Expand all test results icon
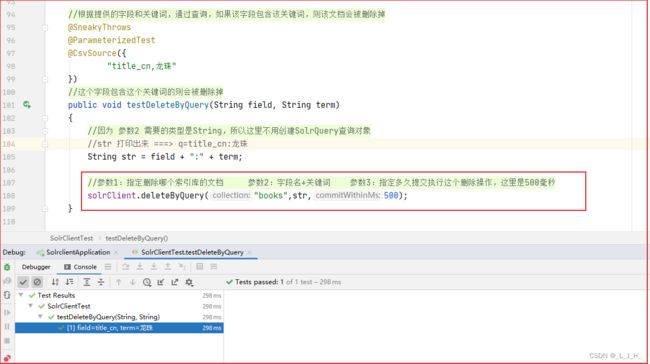650x364 pixels. pos(87,282)
